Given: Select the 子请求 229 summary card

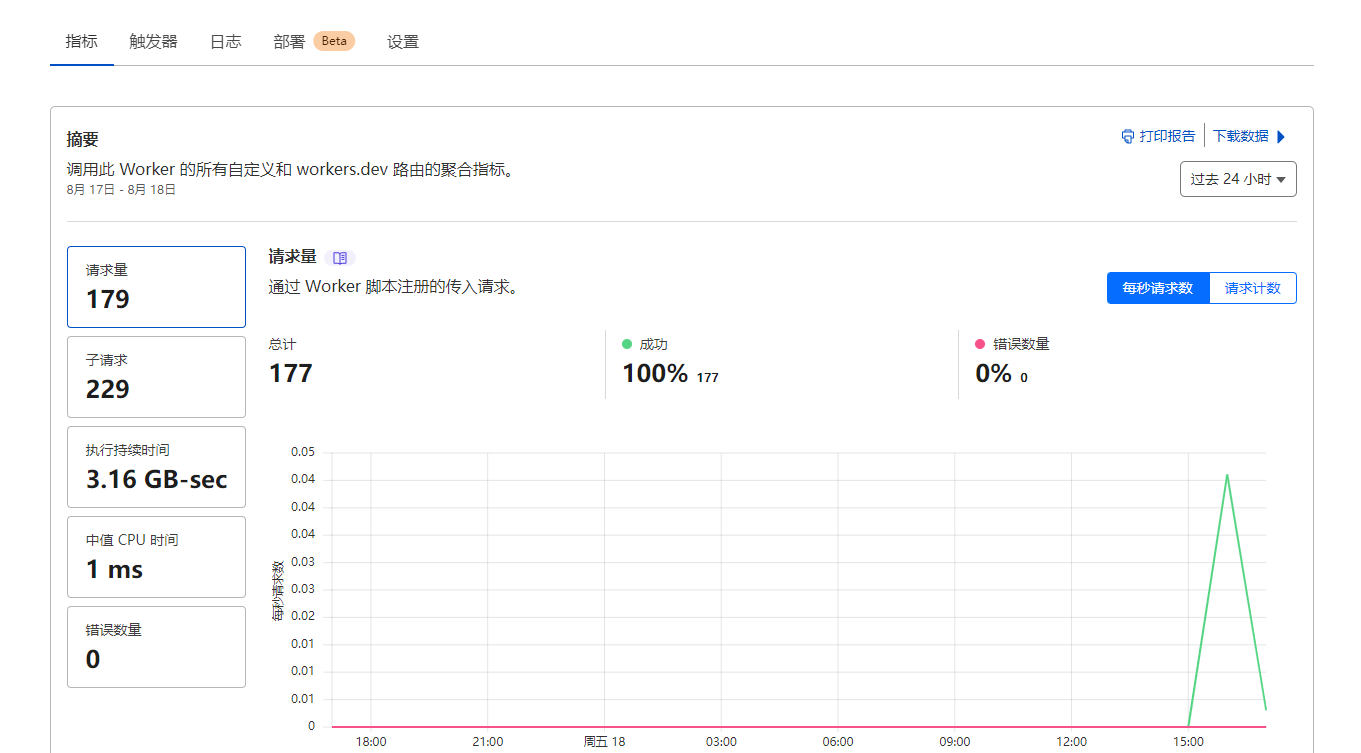Looking at the screenshot, I should coord(156,377).
